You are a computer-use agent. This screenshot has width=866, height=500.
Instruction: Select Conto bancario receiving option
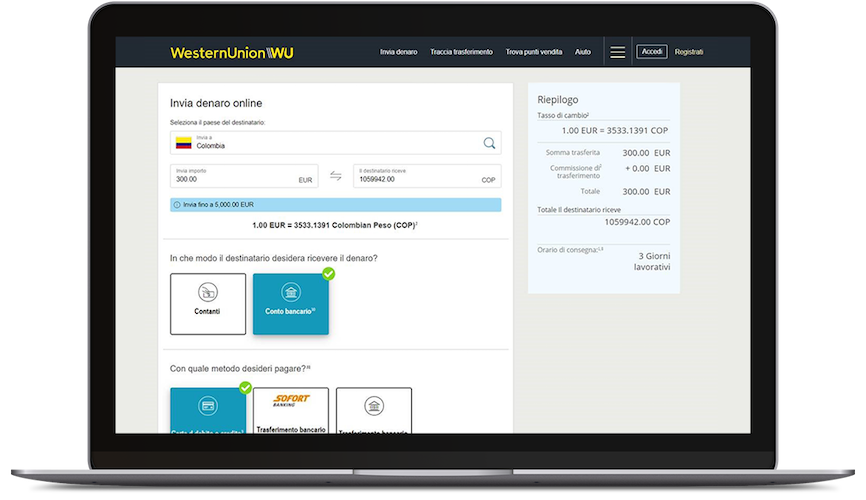point(290,304)
